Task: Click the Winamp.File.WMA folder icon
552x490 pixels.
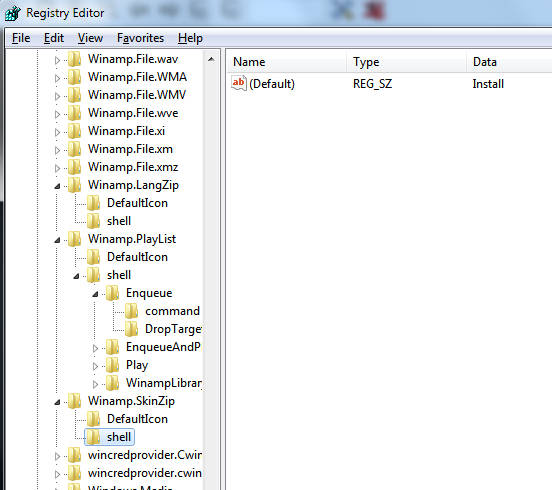Action: pos(75,77)
